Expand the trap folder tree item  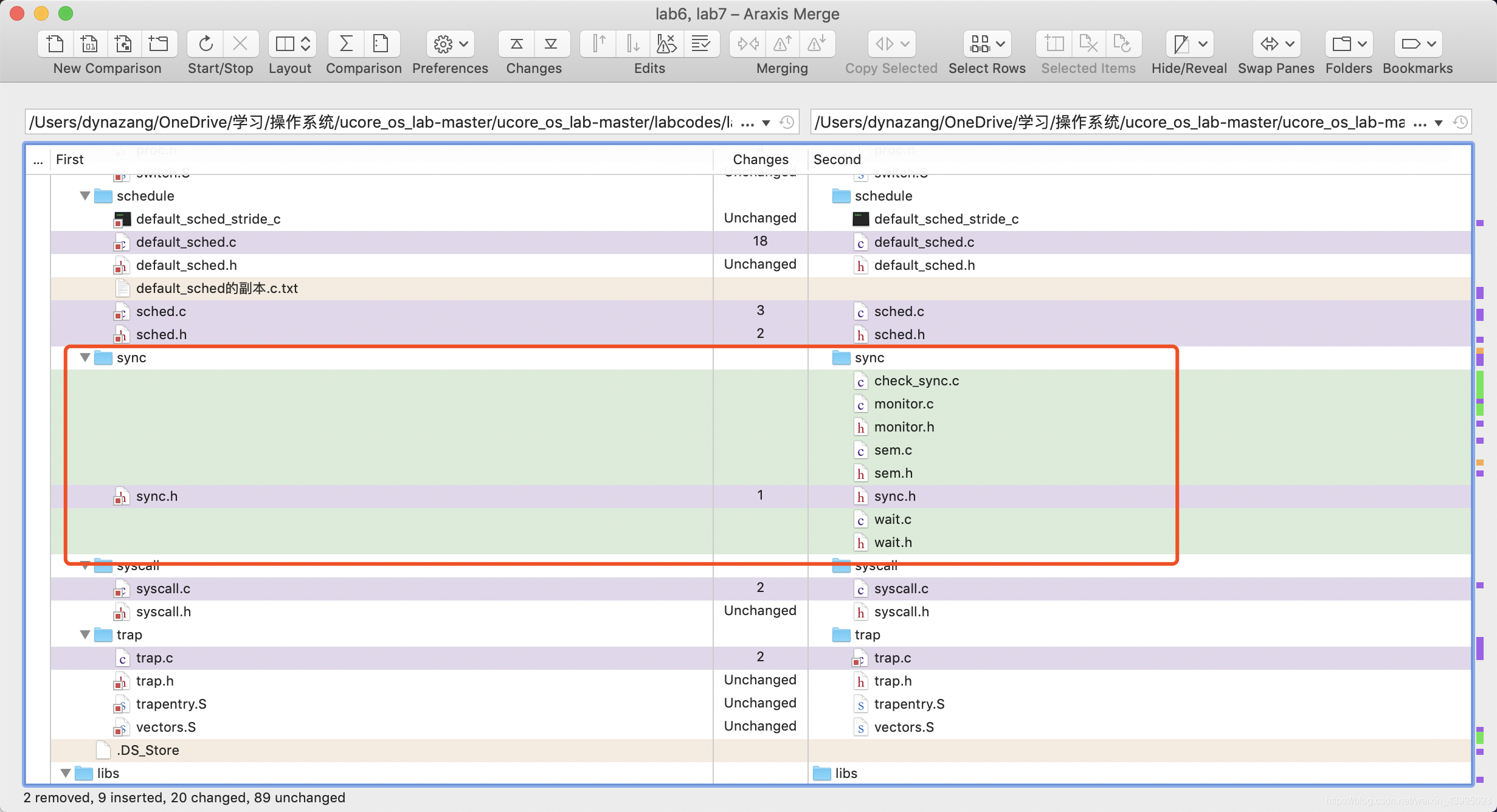coord(85,634)
